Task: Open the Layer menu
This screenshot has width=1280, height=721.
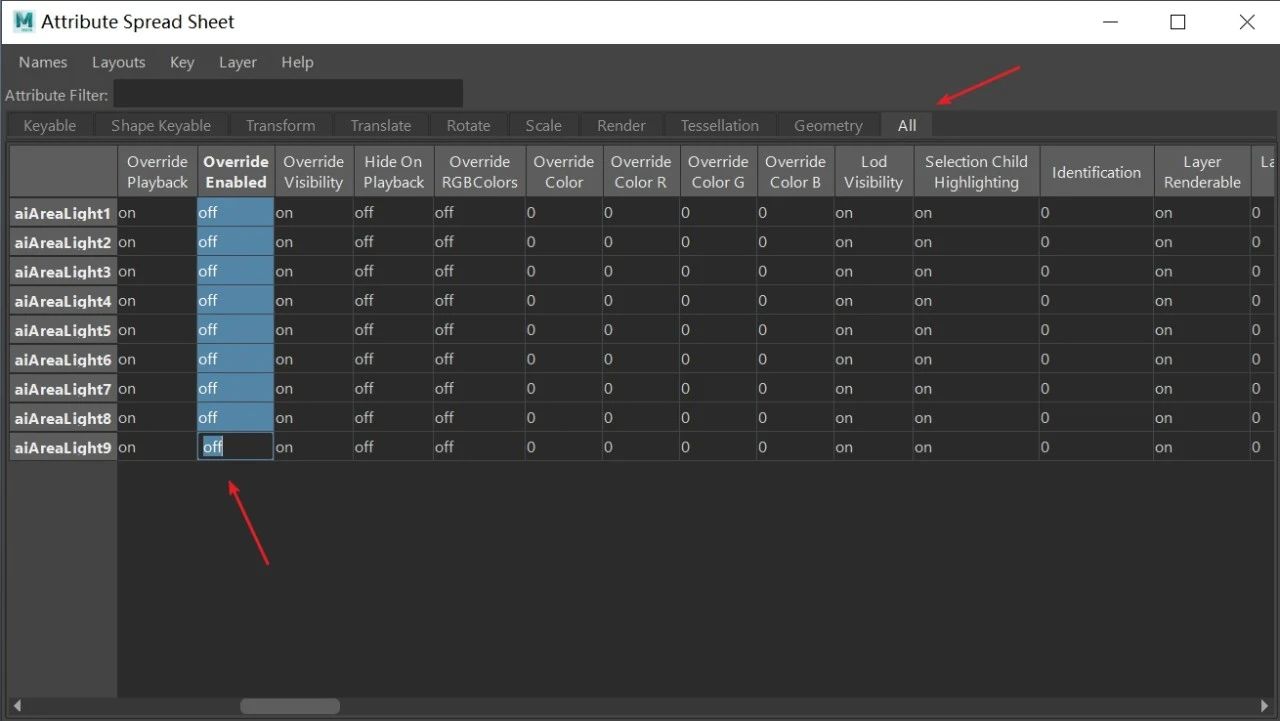Action: 238,62
